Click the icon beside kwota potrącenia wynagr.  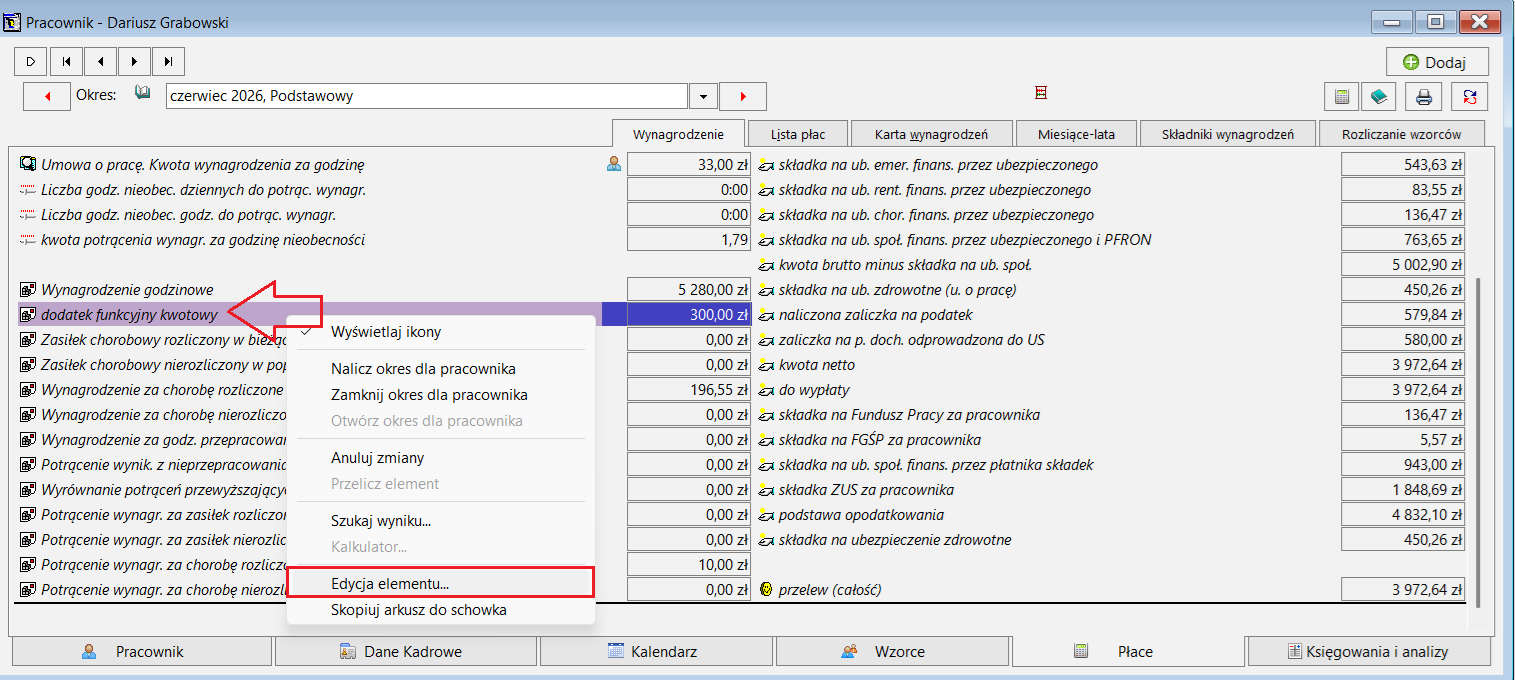click(28, 240)
